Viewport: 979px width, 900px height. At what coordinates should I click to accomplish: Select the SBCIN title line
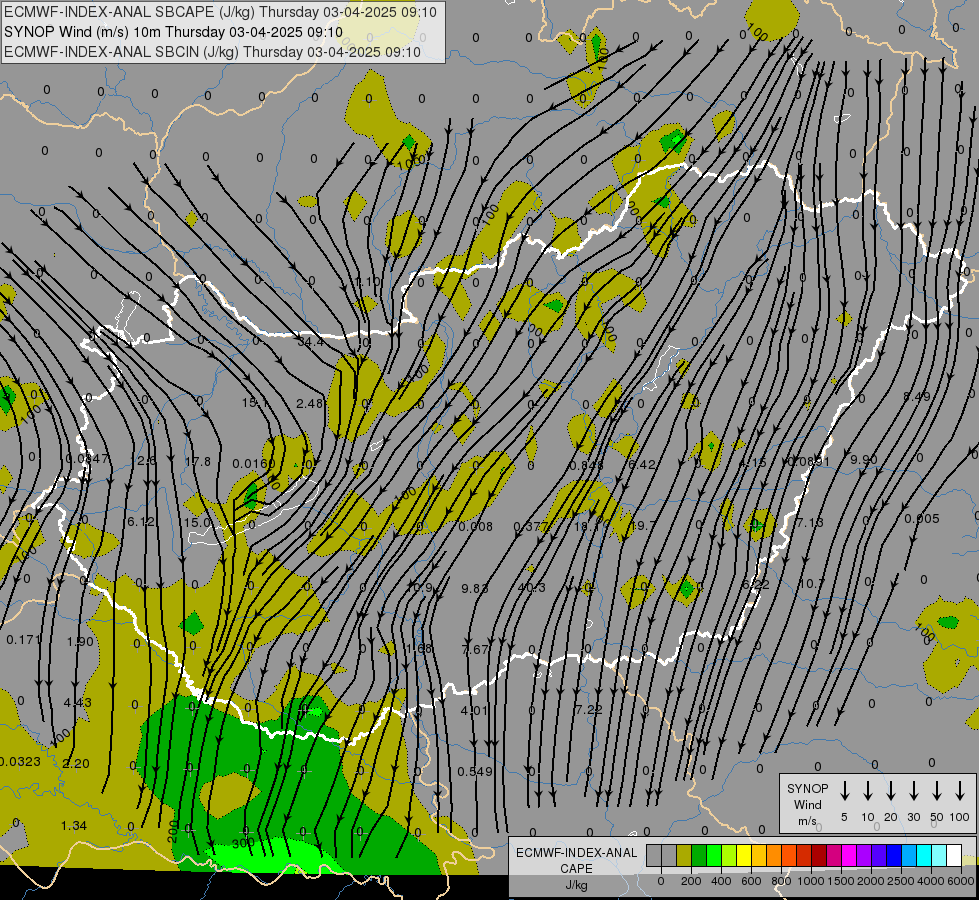212,52
